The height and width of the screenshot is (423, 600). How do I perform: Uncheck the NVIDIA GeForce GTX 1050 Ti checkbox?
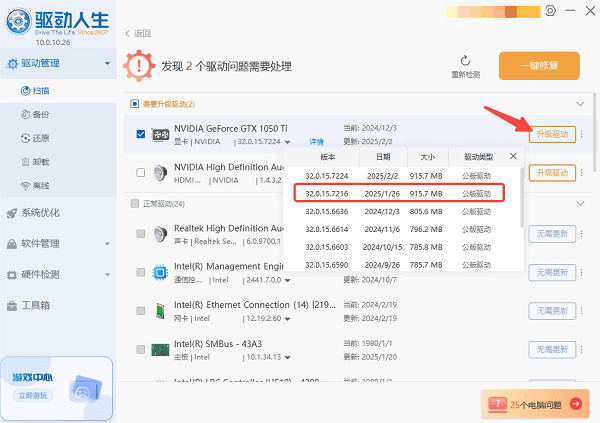pos(140,134)
